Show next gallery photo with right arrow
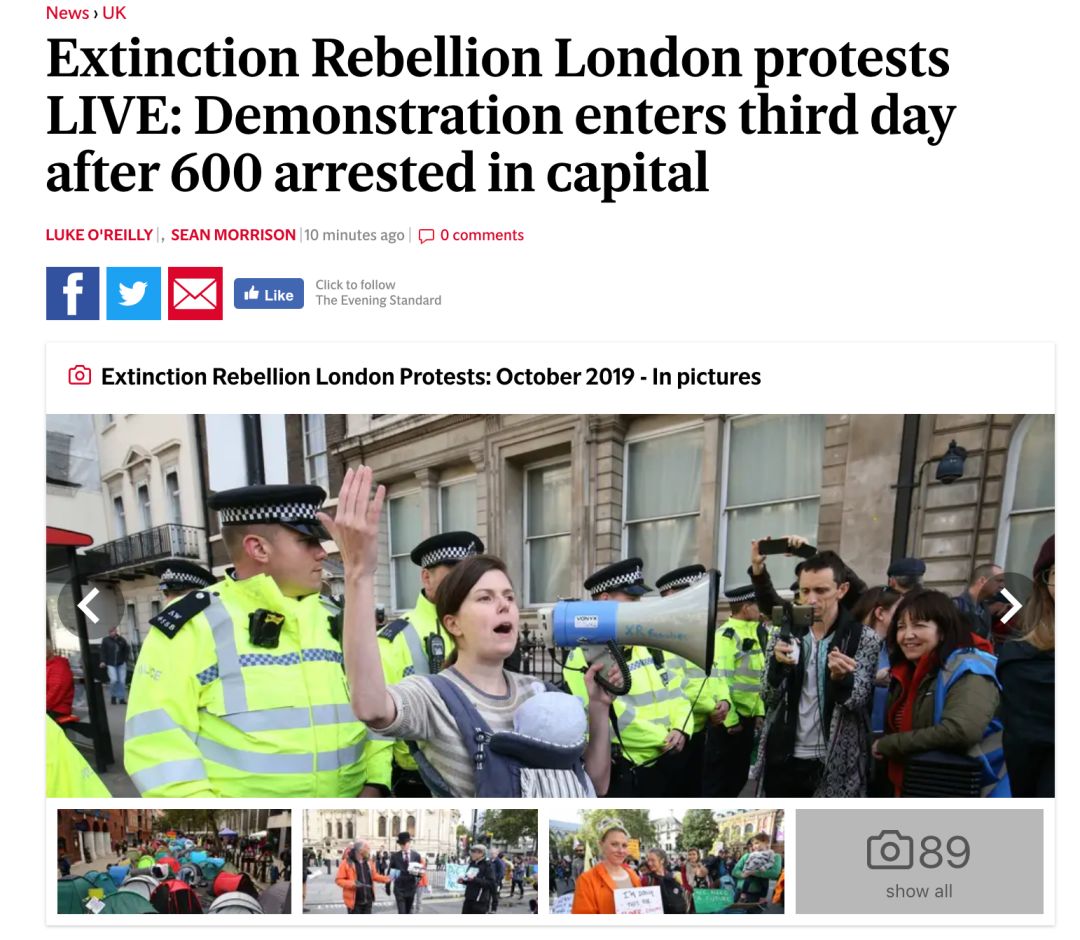The width and height of the screenshot is (1080, 940). (x=1010, y=606)
